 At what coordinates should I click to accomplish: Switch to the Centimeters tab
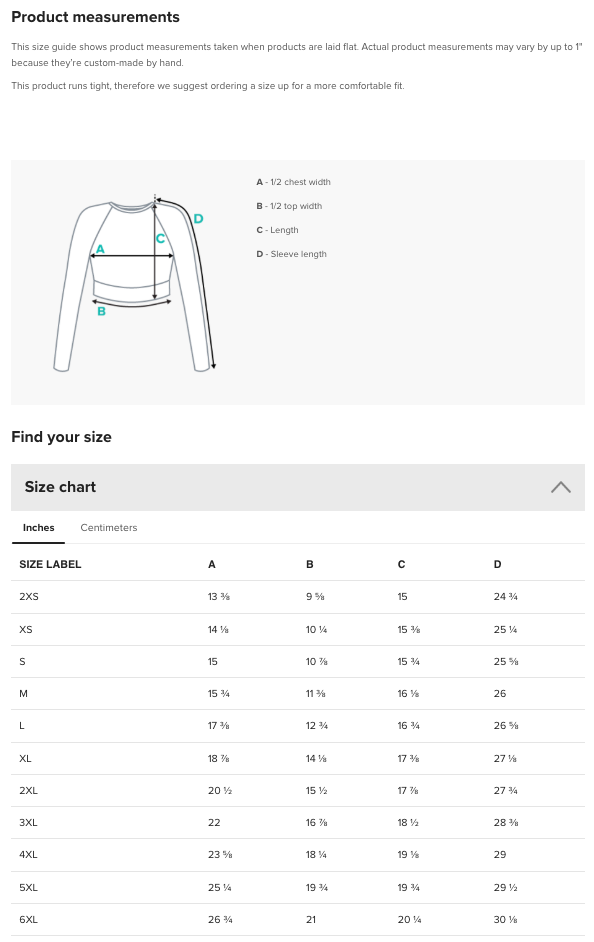pyautogui.click(x=108, y=528)
